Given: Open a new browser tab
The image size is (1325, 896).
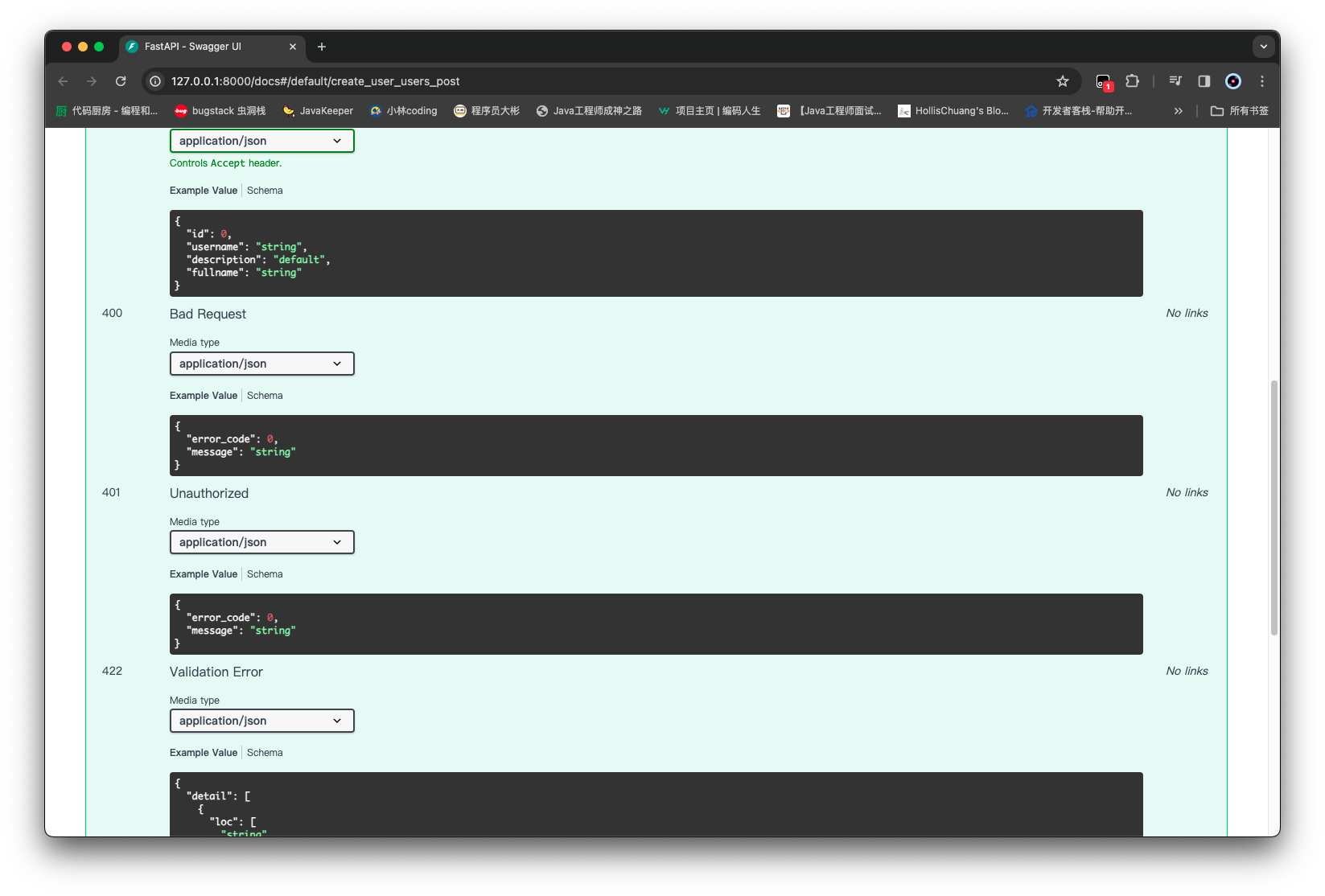Looking at the screenshot, I should [x=322, y=47].
